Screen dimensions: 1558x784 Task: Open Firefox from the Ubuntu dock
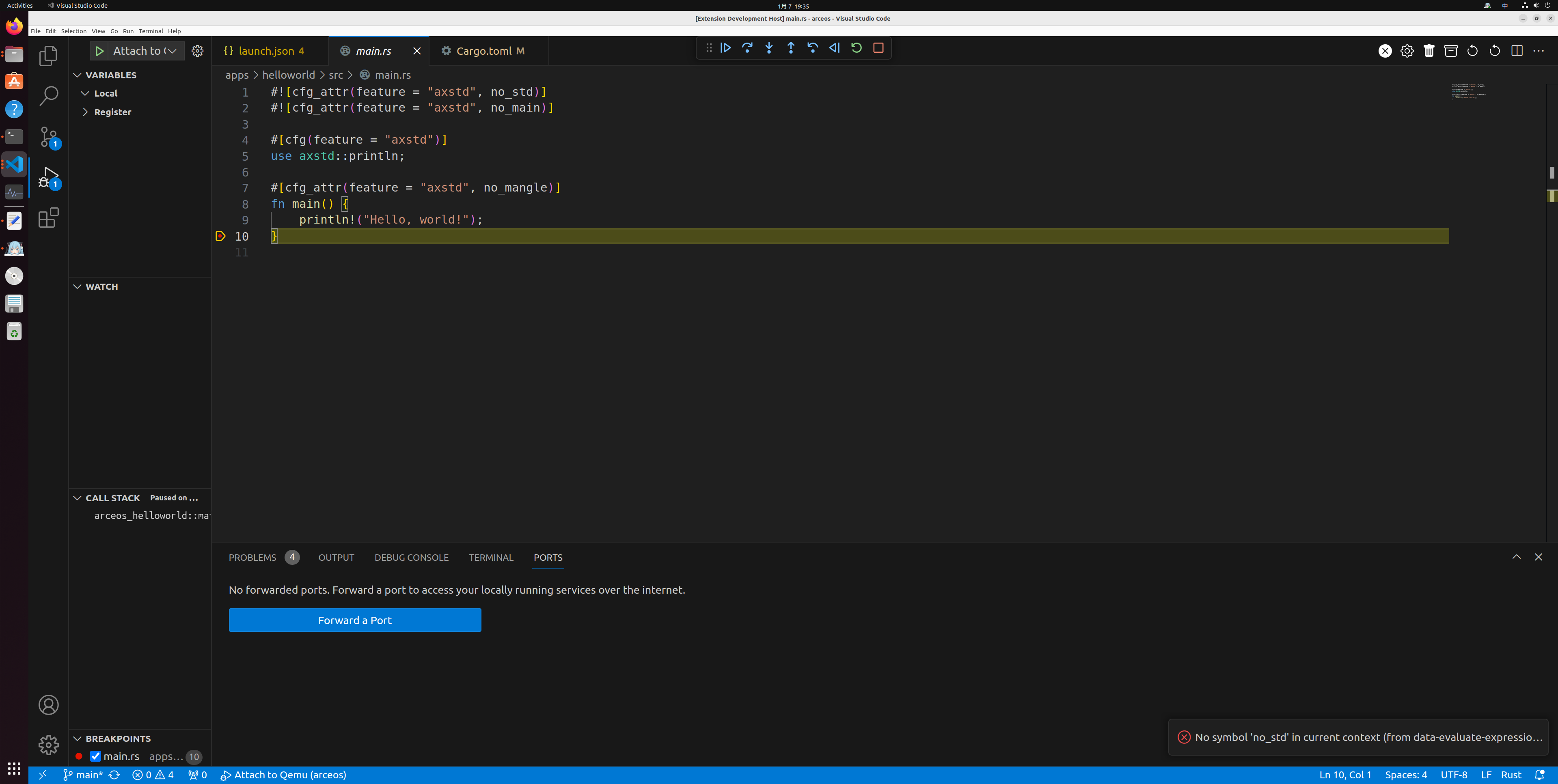14,26
